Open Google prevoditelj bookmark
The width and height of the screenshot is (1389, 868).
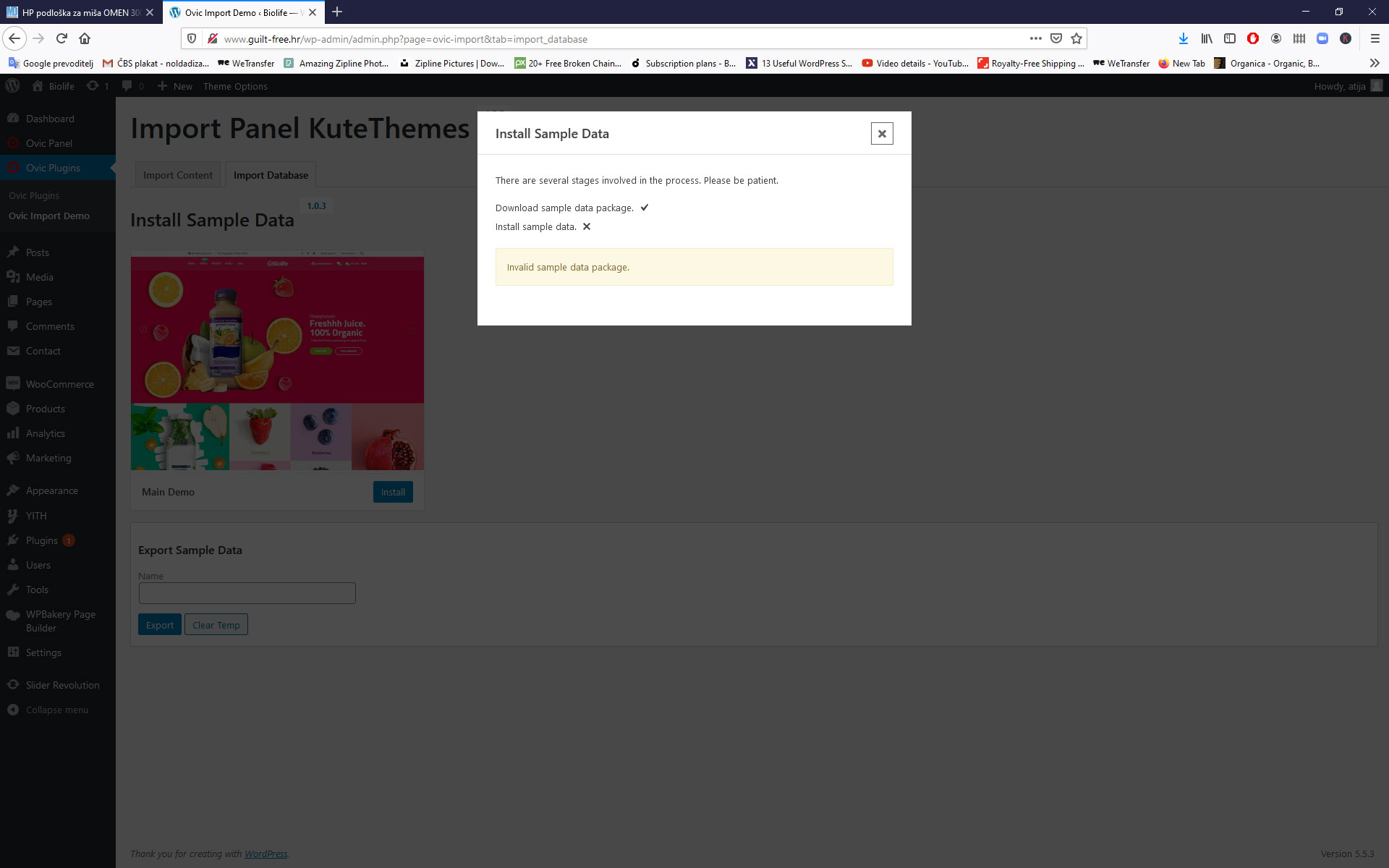pyautogui.click(x=51, y=63)
